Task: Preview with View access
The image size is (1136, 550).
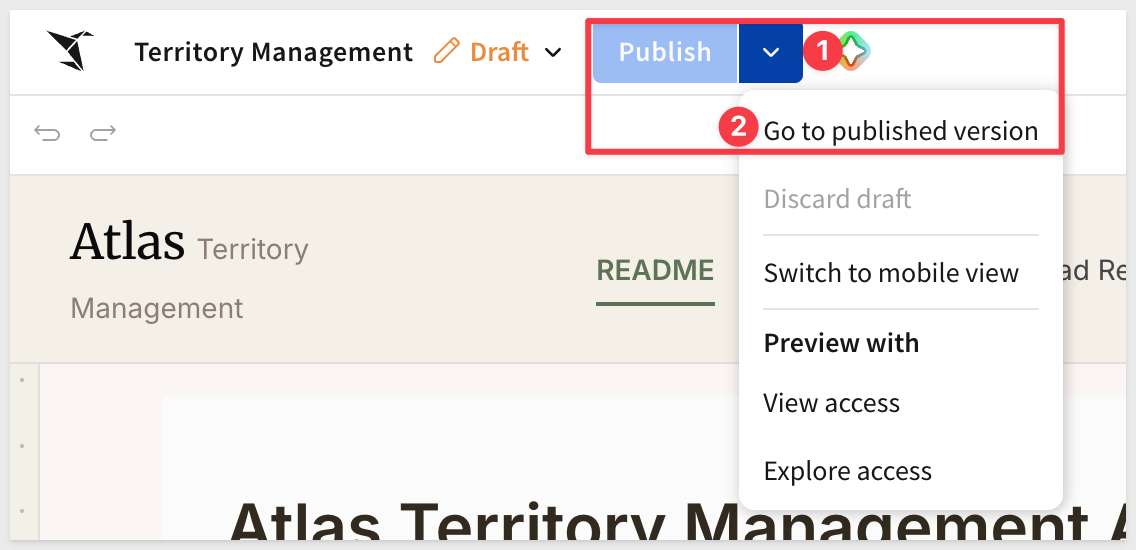Action: pos(832,403)
